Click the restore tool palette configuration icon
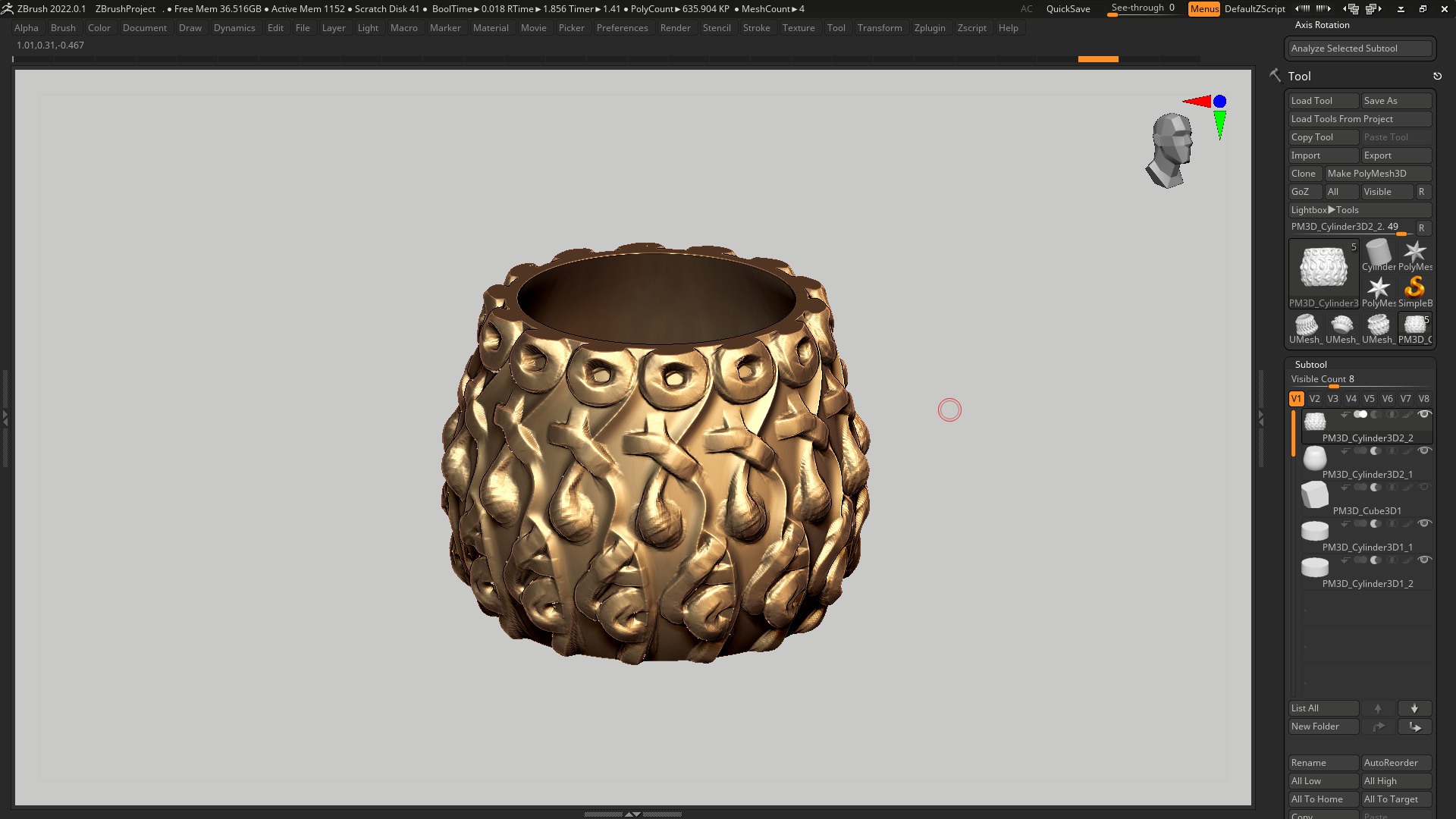Screen dimensions: 1456x819 (x=1437, y=76)
